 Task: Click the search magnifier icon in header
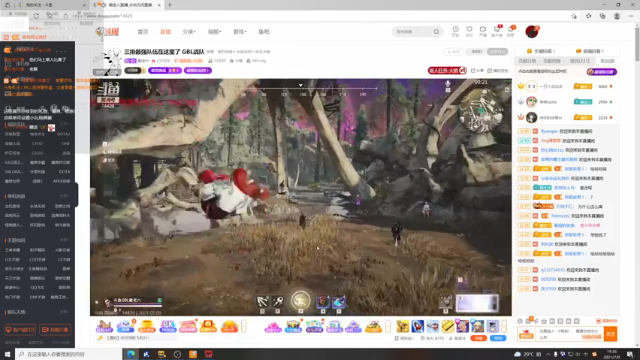[436, 32]
